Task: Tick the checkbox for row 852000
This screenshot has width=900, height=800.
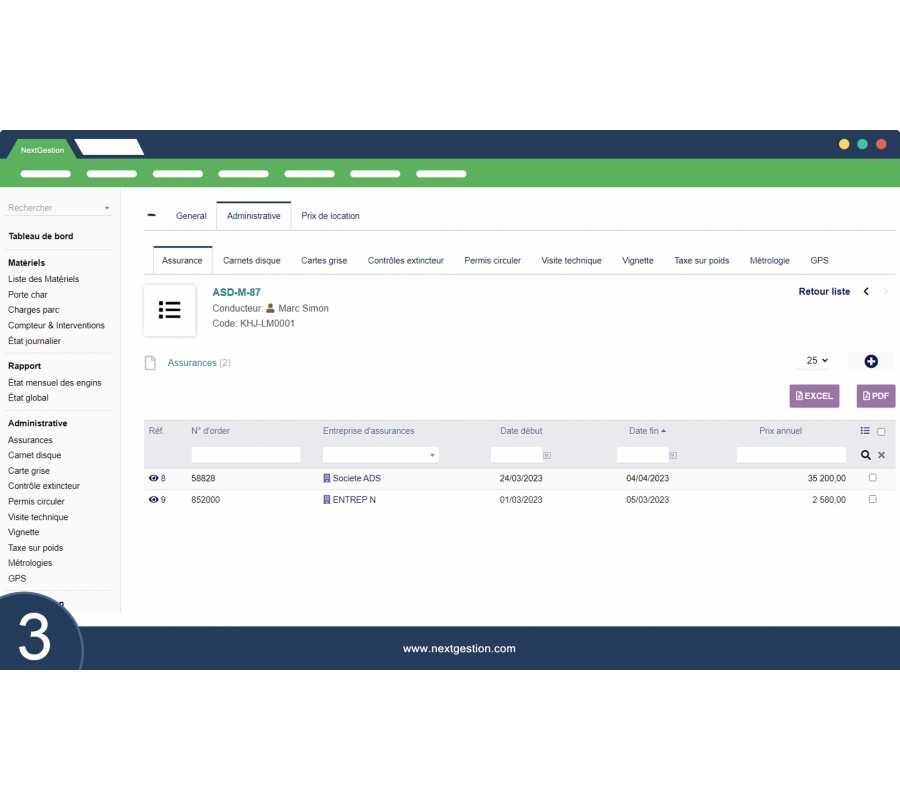Action: pyautogui.click(x=872, y=499)
